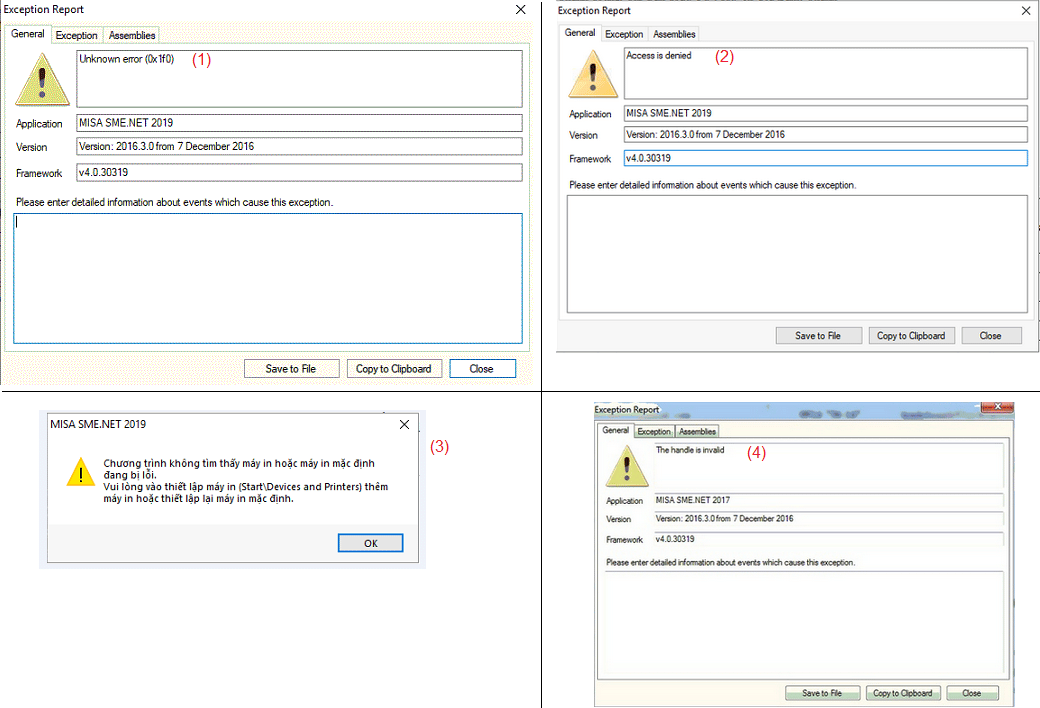Click the Framework field in the handle is invalid dialog
Screen dimensions: 1040x708
828,539
